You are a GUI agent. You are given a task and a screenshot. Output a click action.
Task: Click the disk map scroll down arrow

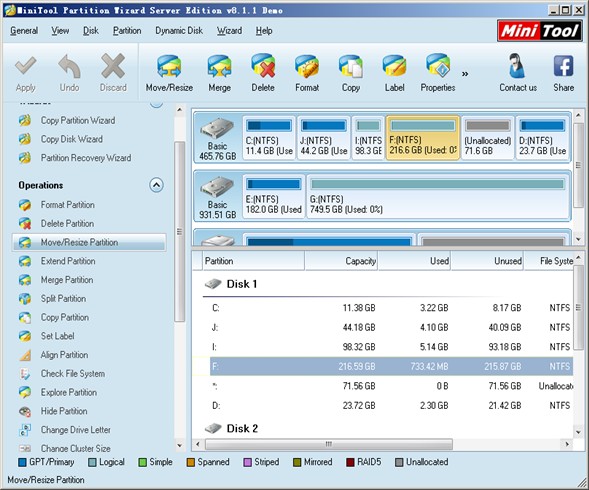pyautogui.click(x=578, y=239)
